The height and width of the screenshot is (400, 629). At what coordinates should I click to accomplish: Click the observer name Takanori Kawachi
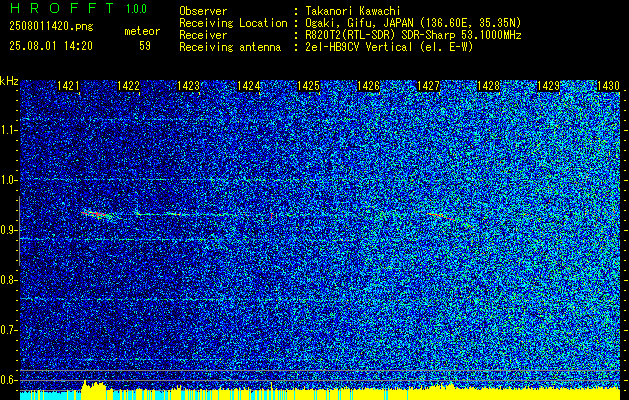[x=353, y=11]
